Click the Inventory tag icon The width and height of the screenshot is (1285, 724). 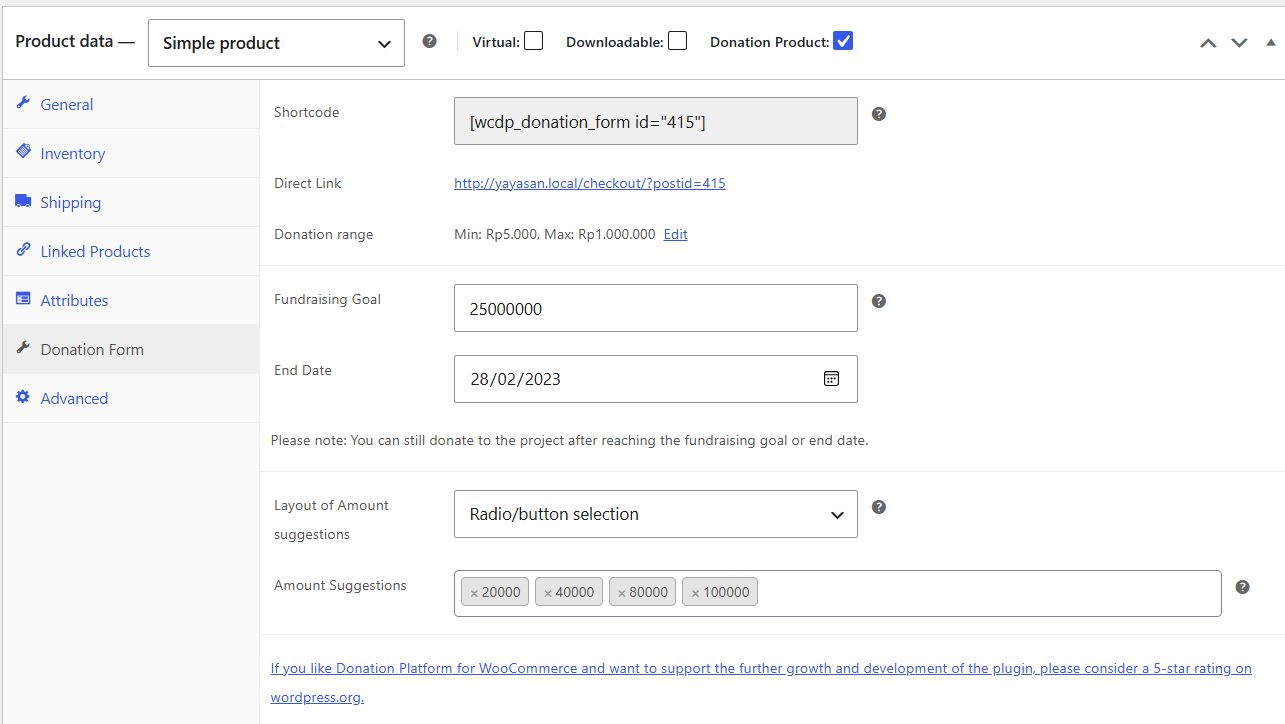tap(23, 152)
